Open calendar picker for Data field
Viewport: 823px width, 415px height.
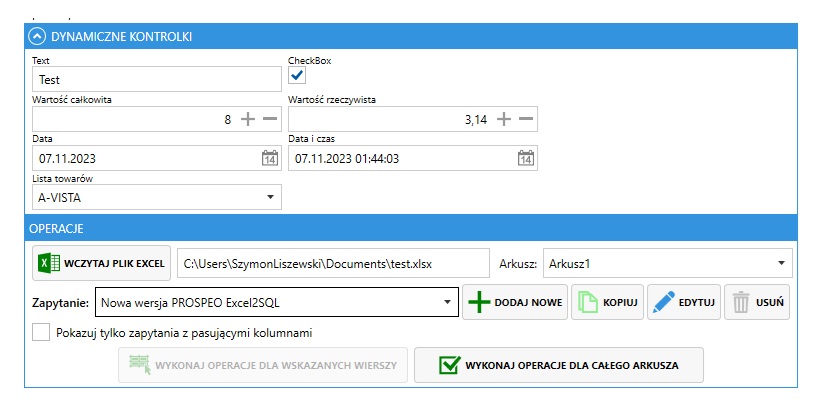pyautogui.click(x=270, y=158)
